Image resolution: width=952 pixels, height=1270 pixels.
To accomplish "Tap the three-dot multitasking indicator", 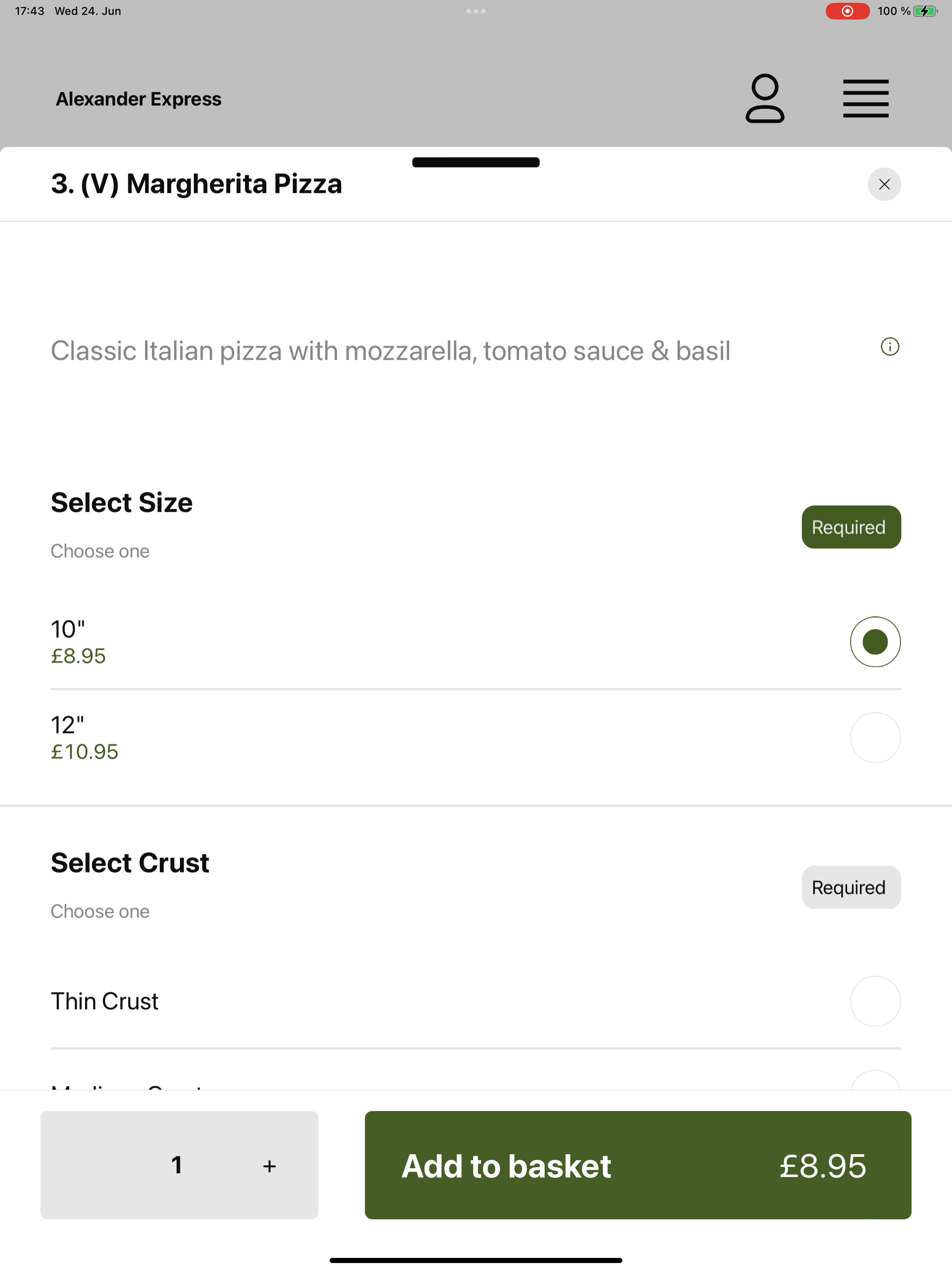I will 476,11.
